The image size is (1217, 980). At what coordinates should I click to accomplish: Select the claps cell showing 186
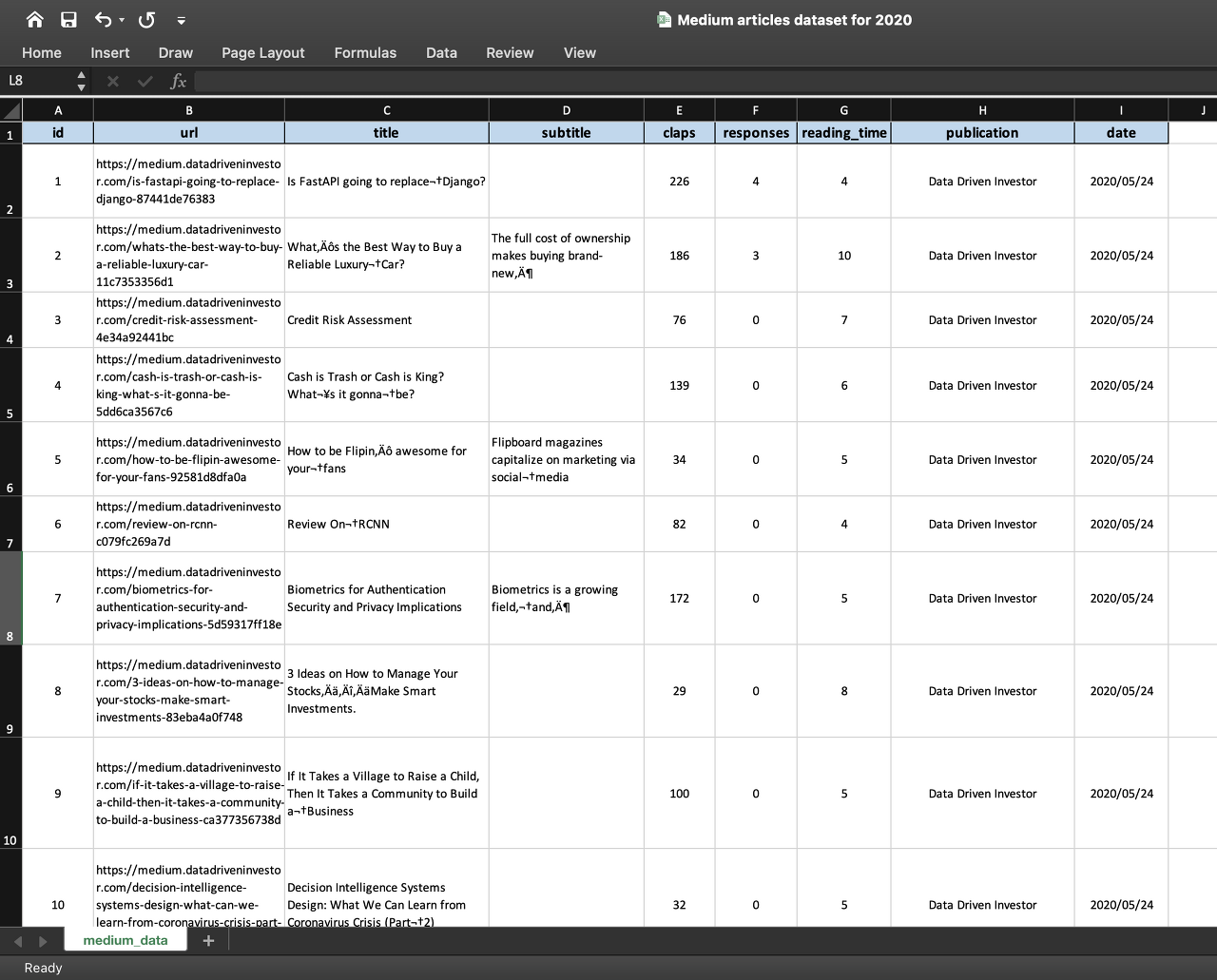(679, 256)
